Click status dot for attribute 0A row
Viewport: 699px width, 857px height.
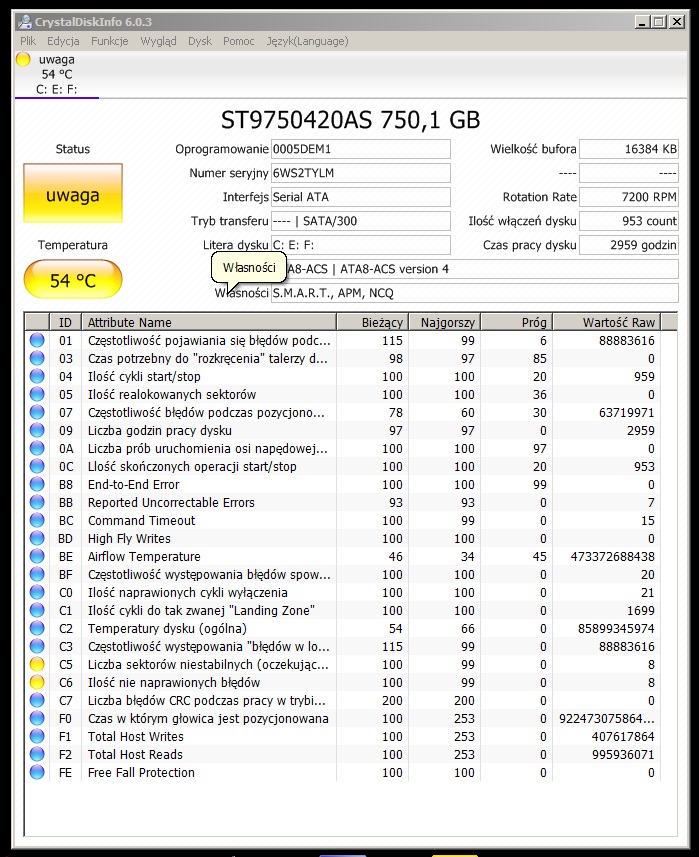(x=37, y=449)
